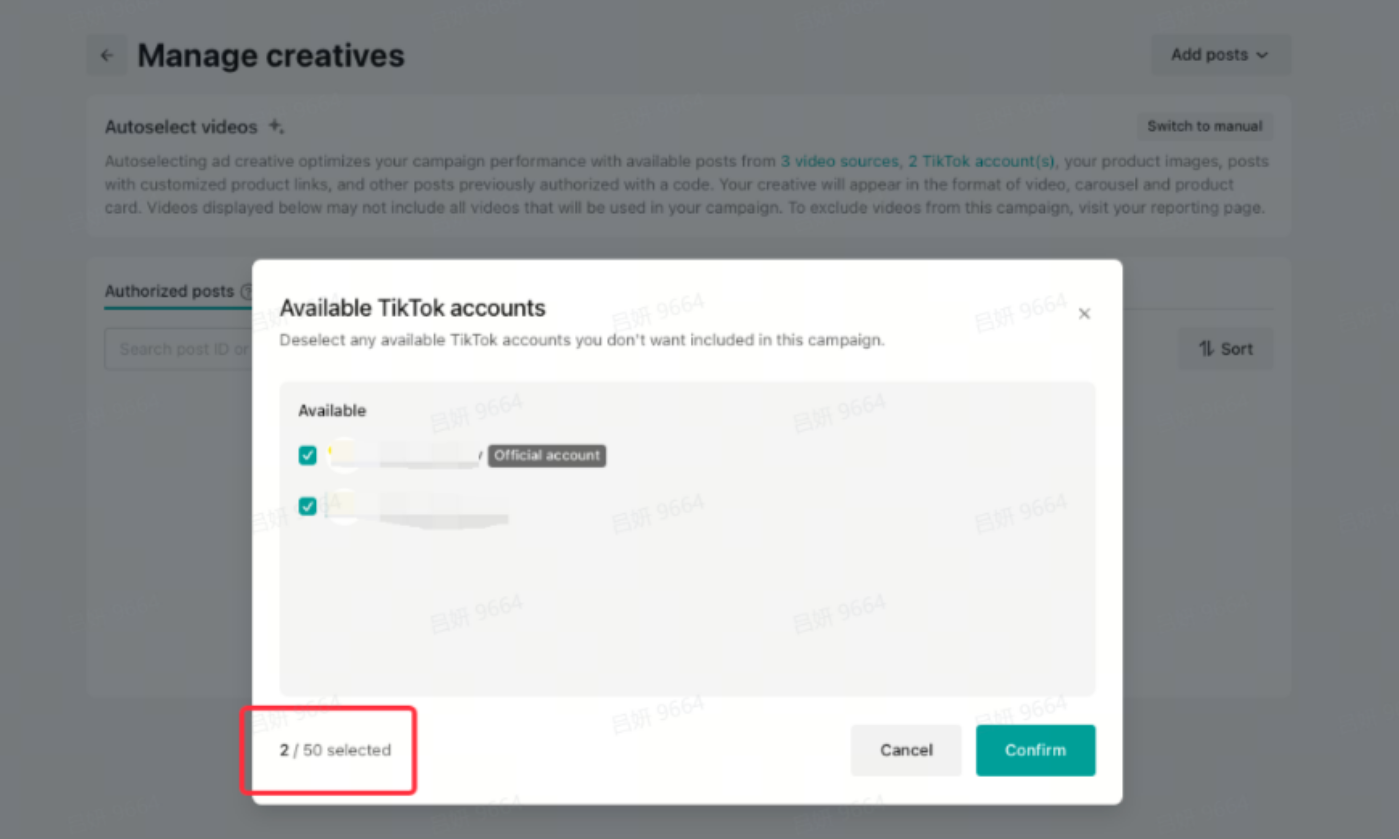Click the 2 / 50 selected counter
This screenshot has width=1399, height=839.
[335, 750]
